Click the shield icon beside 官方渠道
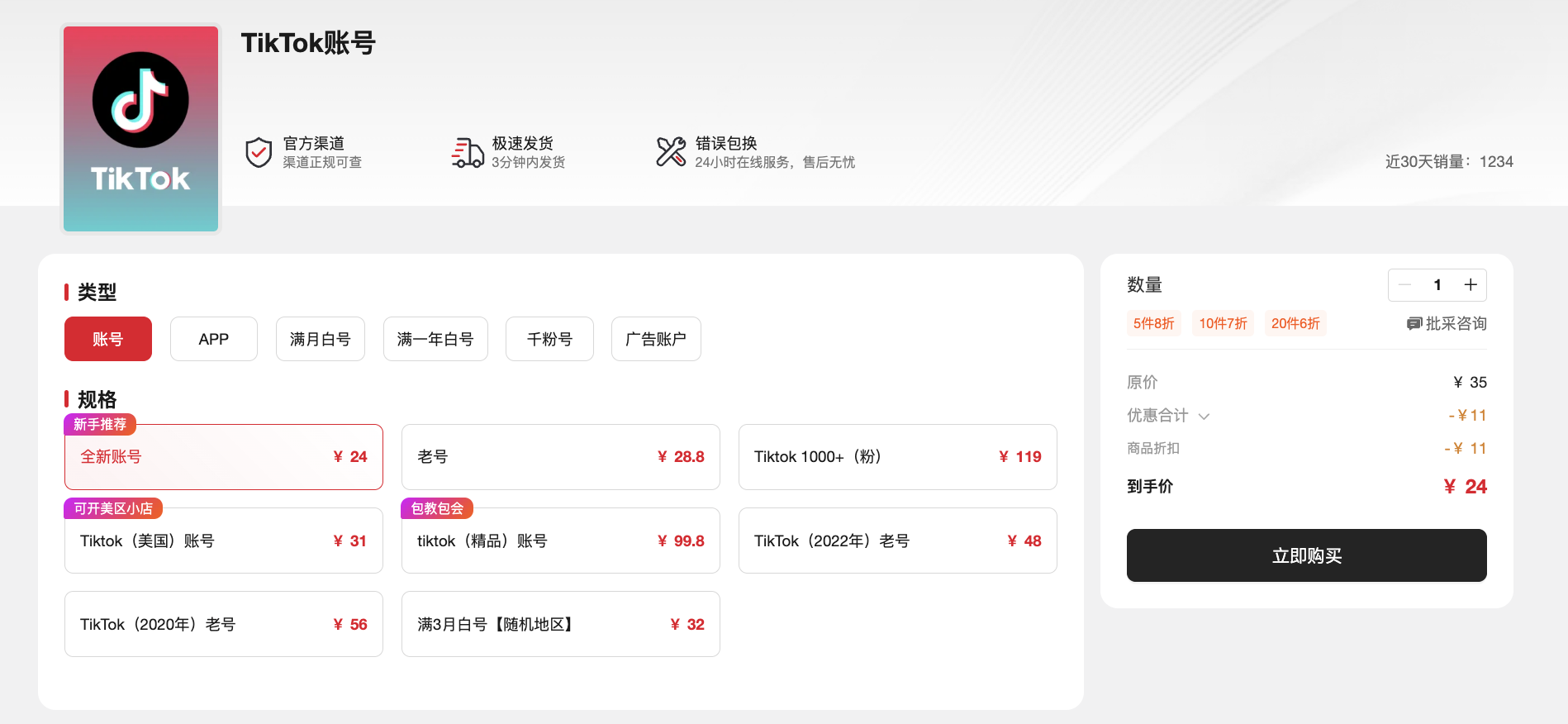This screenshot has height=724, width=1568. [259, 152]
